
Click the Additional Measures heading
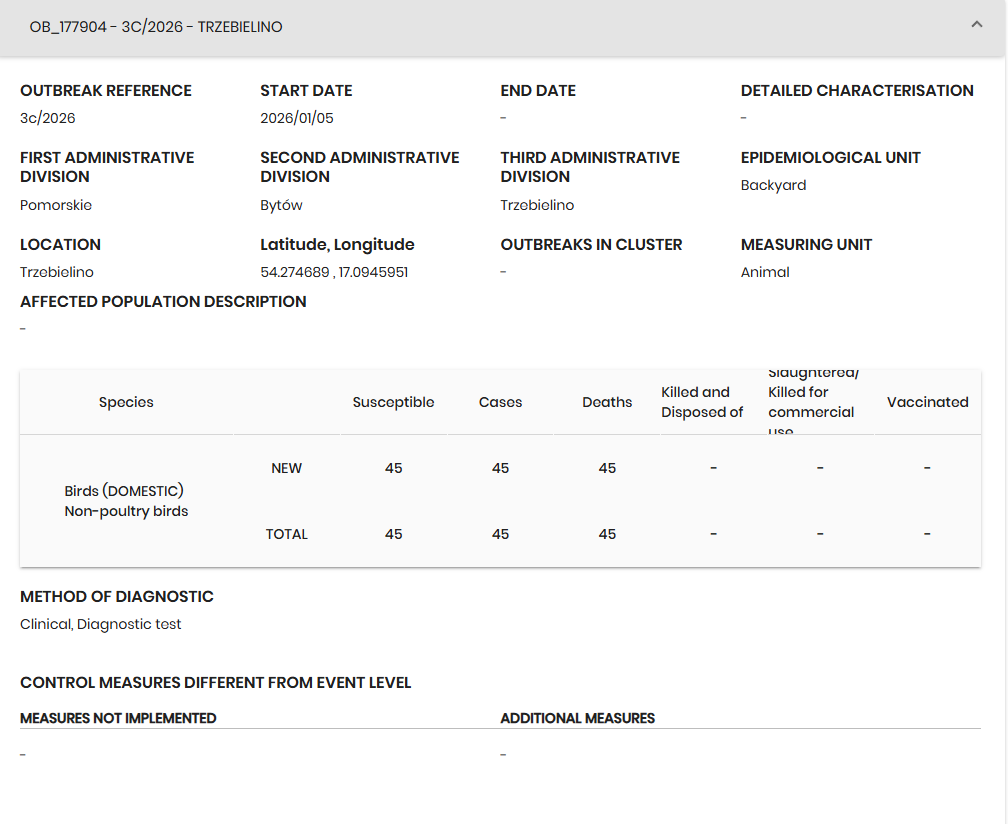[577, 718]
